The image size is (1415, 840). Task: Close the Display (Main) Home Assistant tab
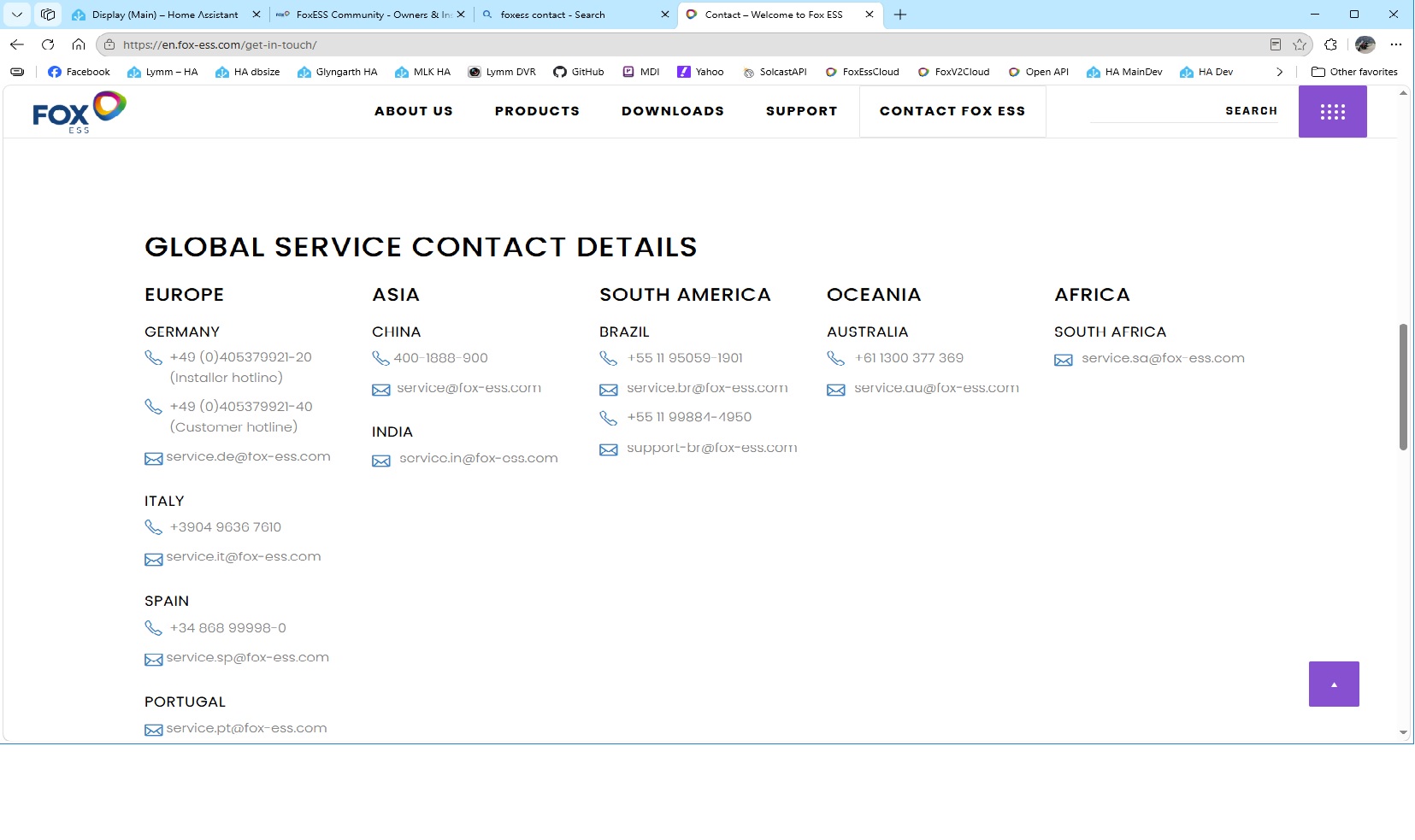click(x=256, y=15)
